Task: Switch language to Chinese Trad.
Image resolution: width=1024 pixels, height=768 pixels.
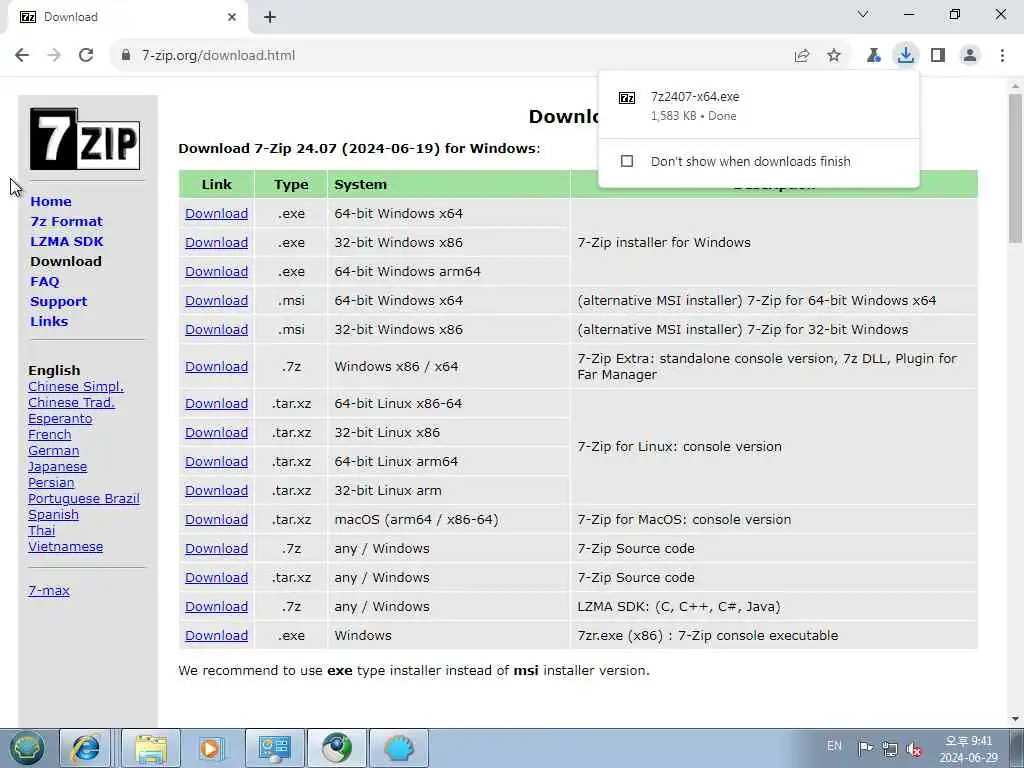Action: click(71, 402)
